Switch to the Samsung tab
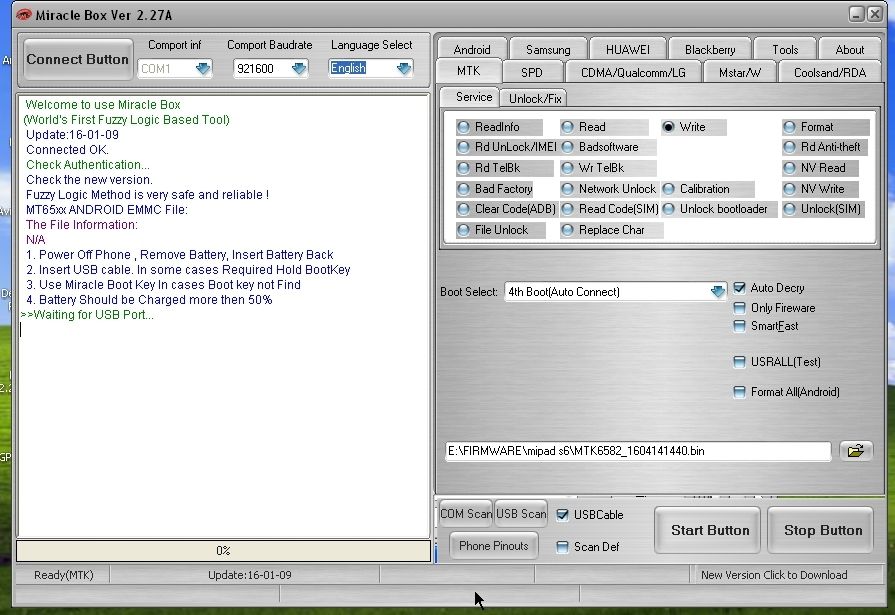 pos(548,50)
